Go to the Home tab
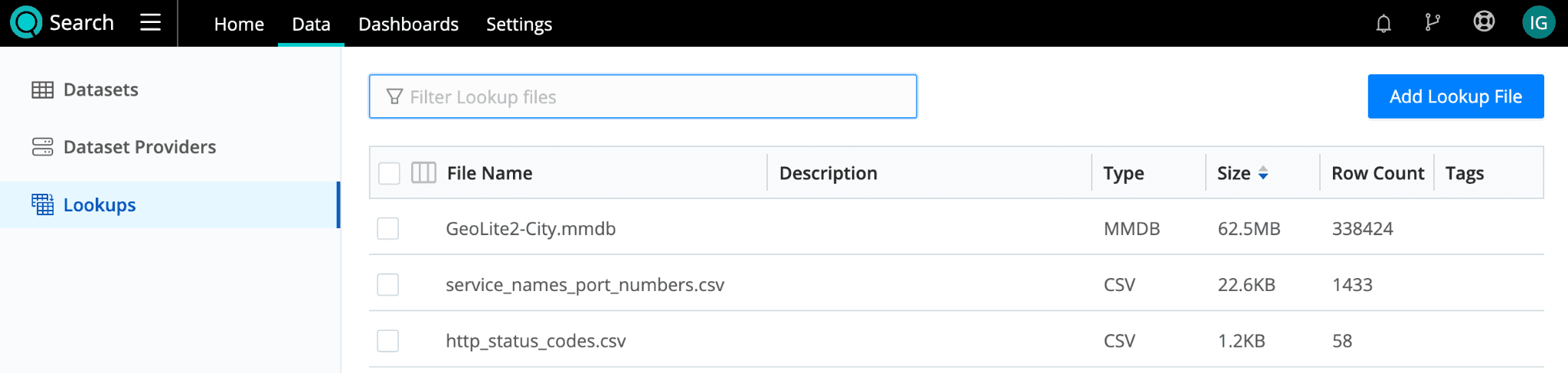The width and height of the screenshot is (1568, 373). [239, 25]
